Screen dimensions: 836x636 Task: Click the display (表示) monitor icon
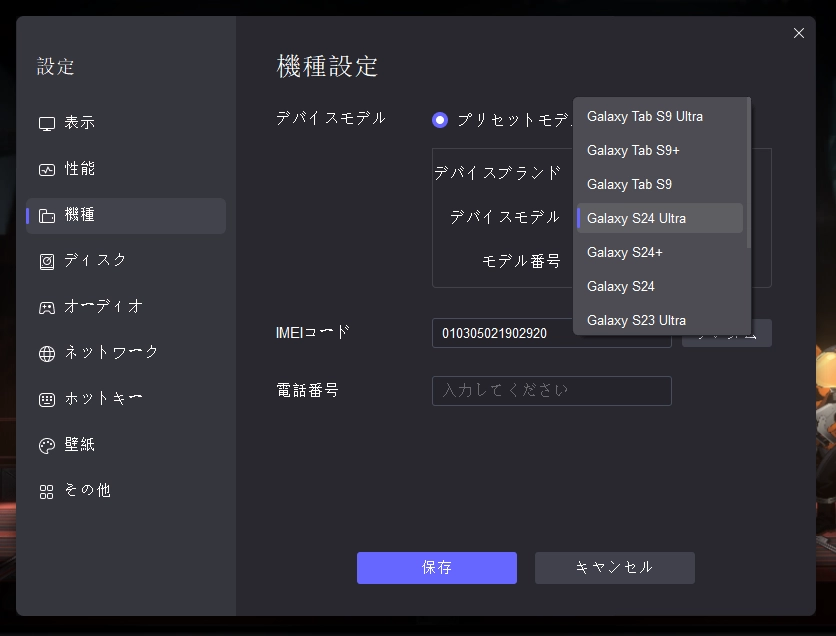[x=47, y=124]
